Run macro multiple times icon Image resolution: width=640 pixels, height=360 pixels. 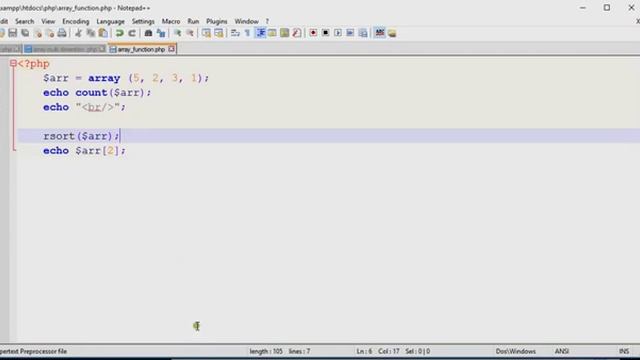[350, 33]
